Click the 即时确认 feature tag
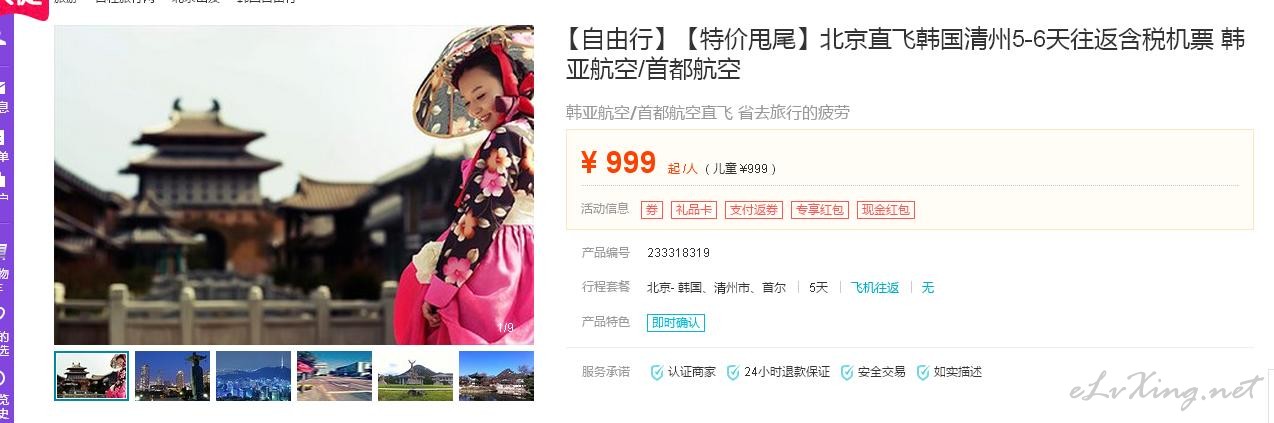This screenshot has height=423, width=1274. (x=676, y=323)
